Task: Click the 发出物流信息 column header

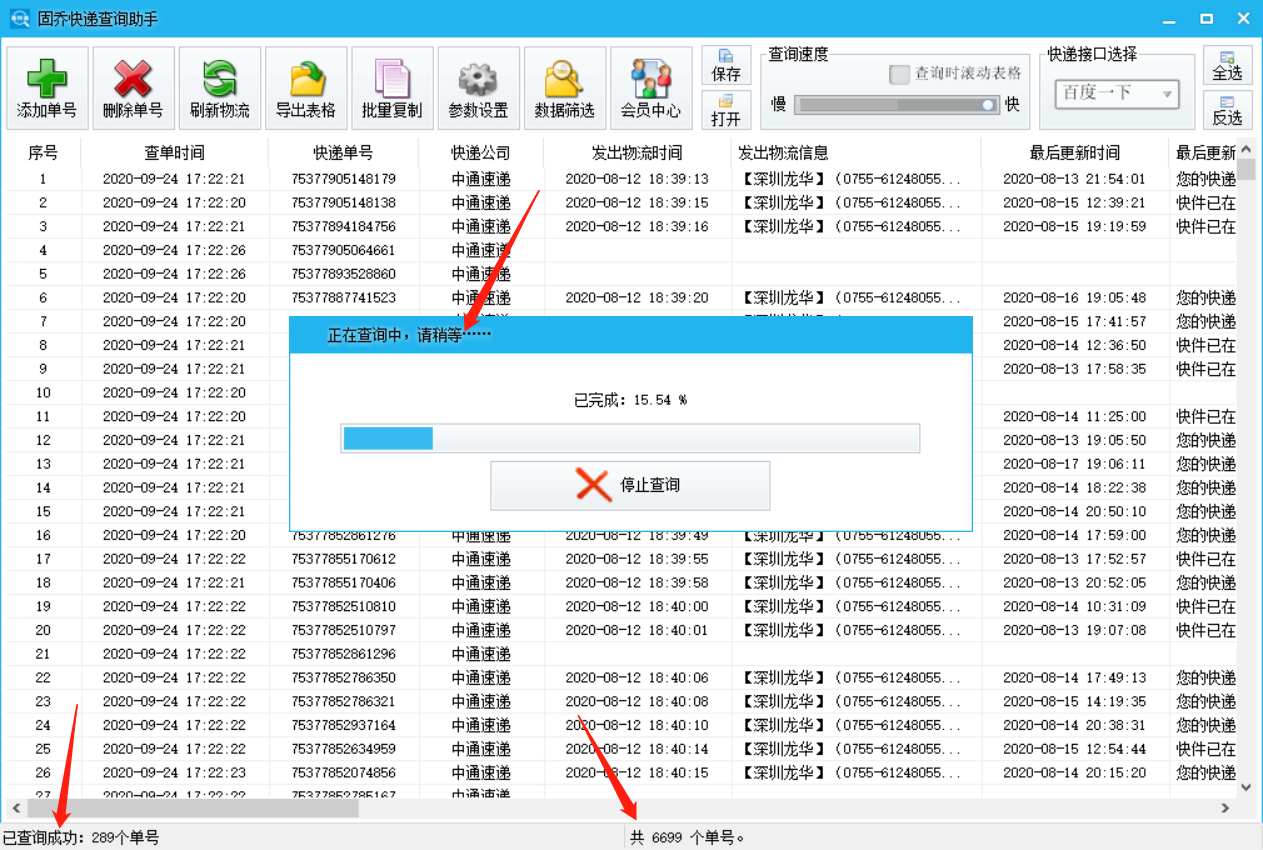Action: click(856, 153)
